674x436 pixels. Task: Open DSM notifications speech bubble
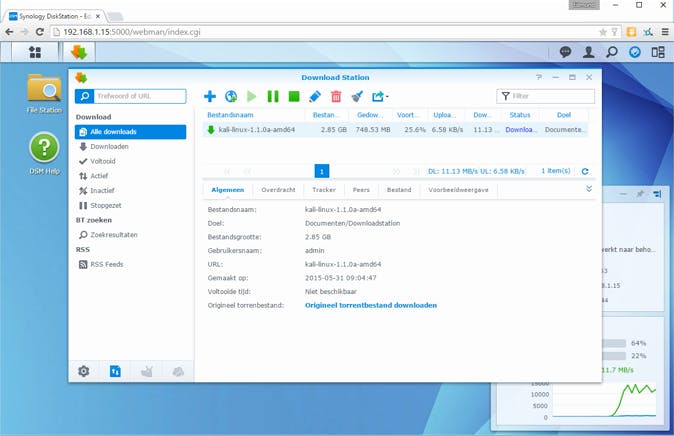coord(565,52)
